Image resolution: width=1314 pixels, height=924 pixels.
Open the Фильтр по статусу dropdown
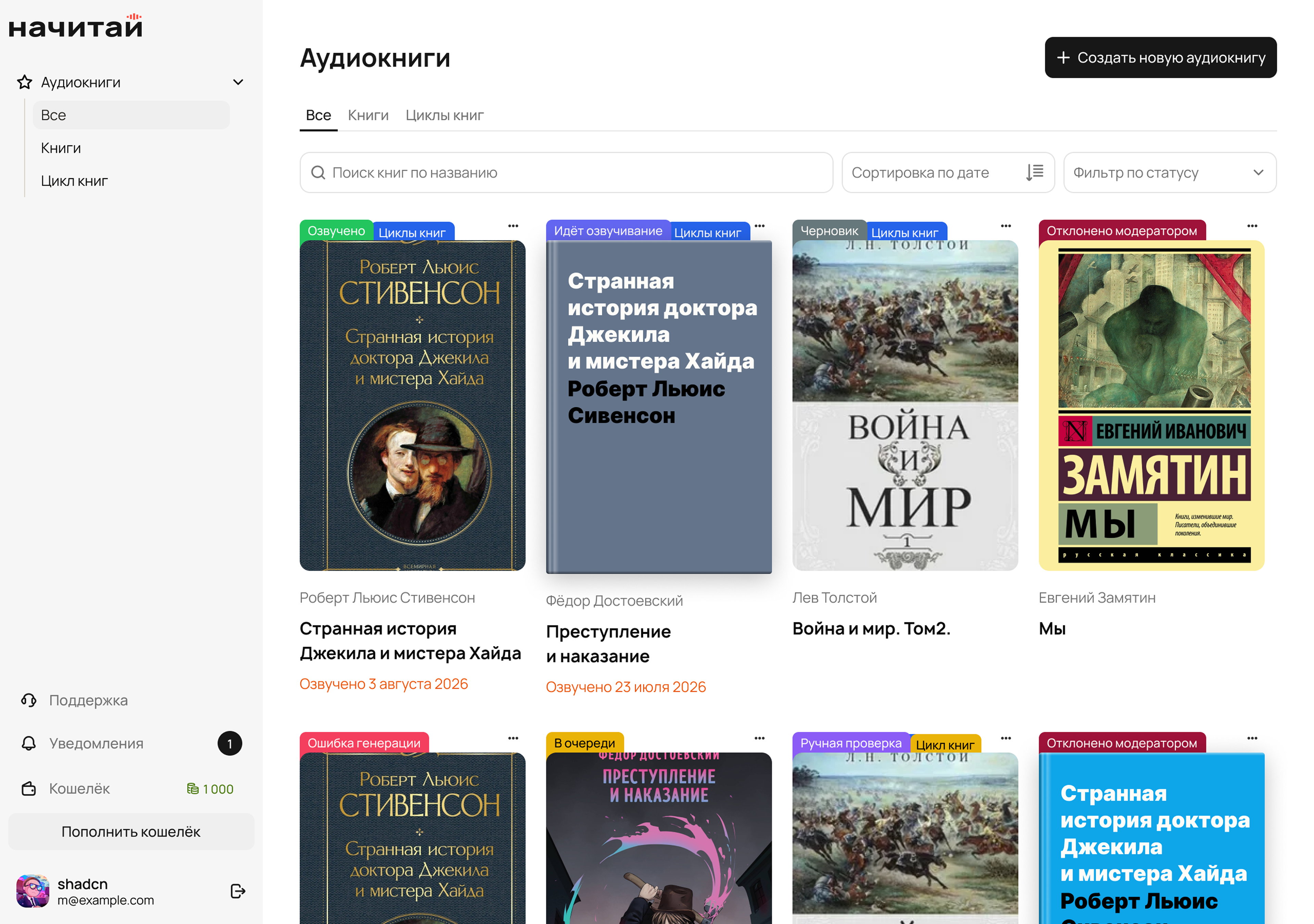(x=1170, y=172)
